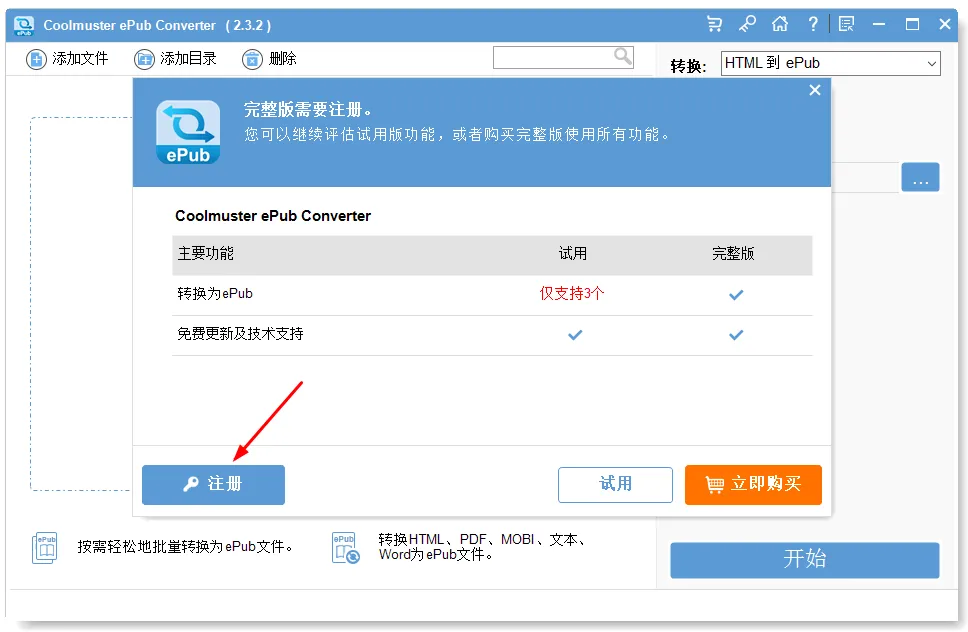Click the browse '...' output folder button

(x=920, y=177)
